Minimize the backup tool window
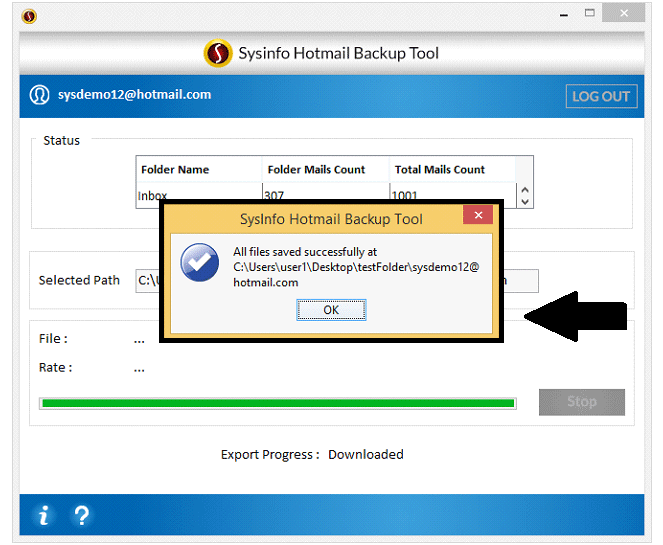Viewport: 663px width, 545px height. click(564, 14)
